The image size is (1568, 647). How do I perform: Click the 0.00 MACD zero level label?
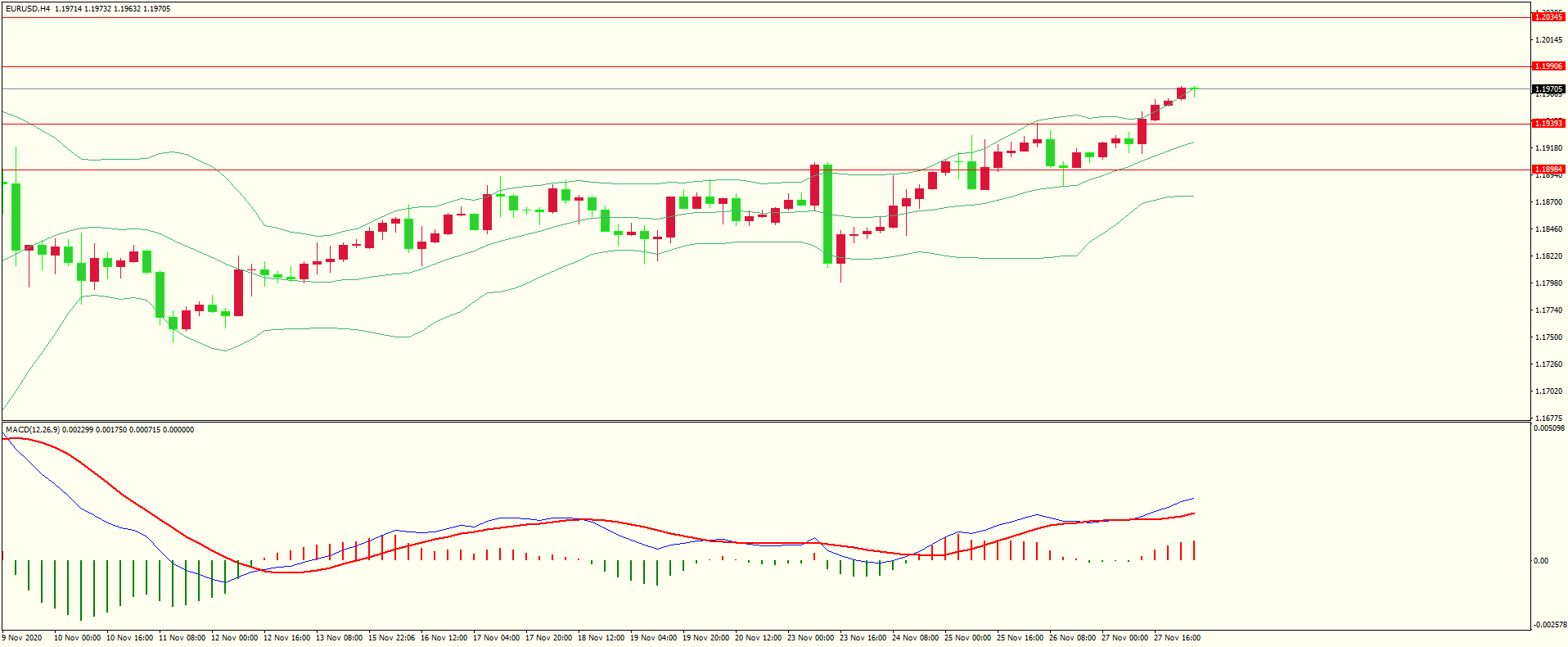point(1541,561)
